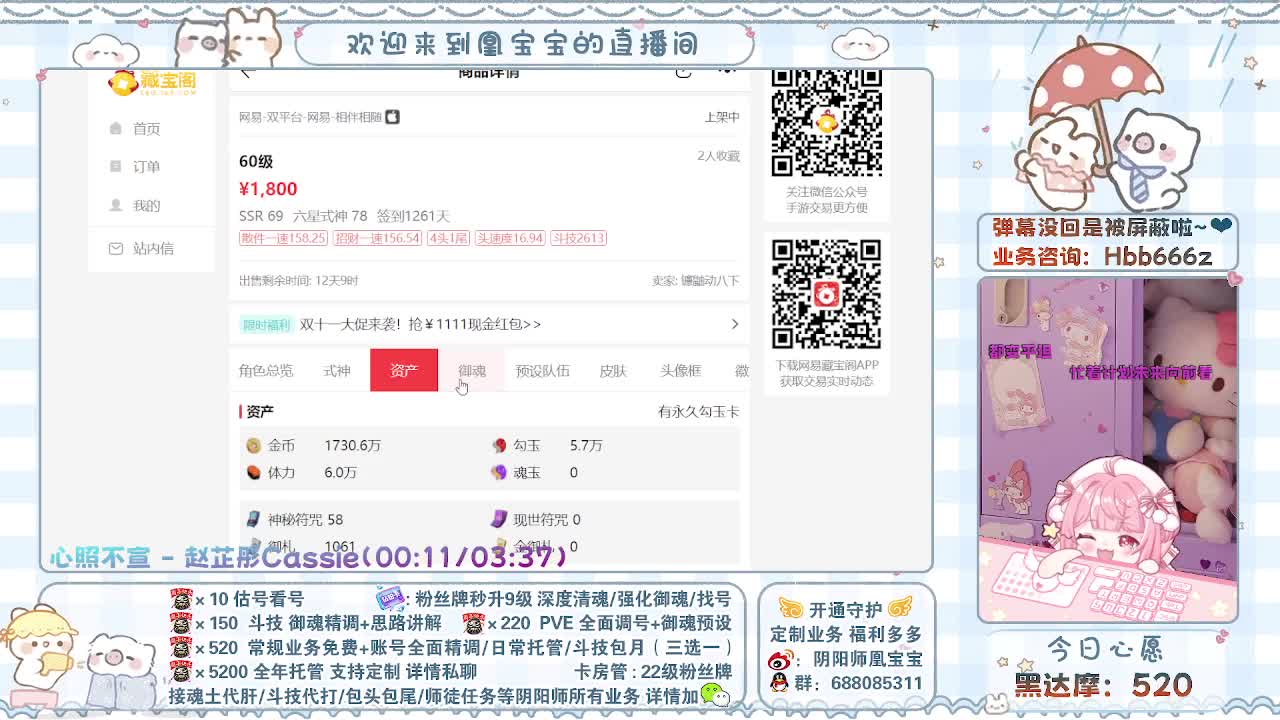Click the 体力 stamina icon
This screenshot has height=720, width=1280.
pos(254,472)
